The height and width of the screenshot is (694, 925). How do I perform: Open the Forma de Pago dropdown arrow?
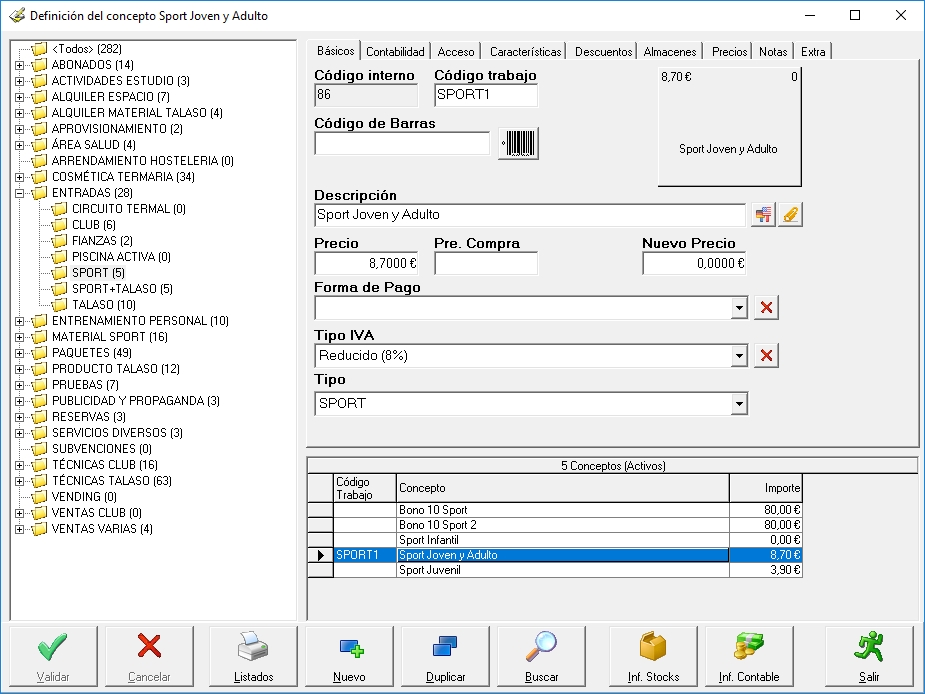[x=739, y=307]
